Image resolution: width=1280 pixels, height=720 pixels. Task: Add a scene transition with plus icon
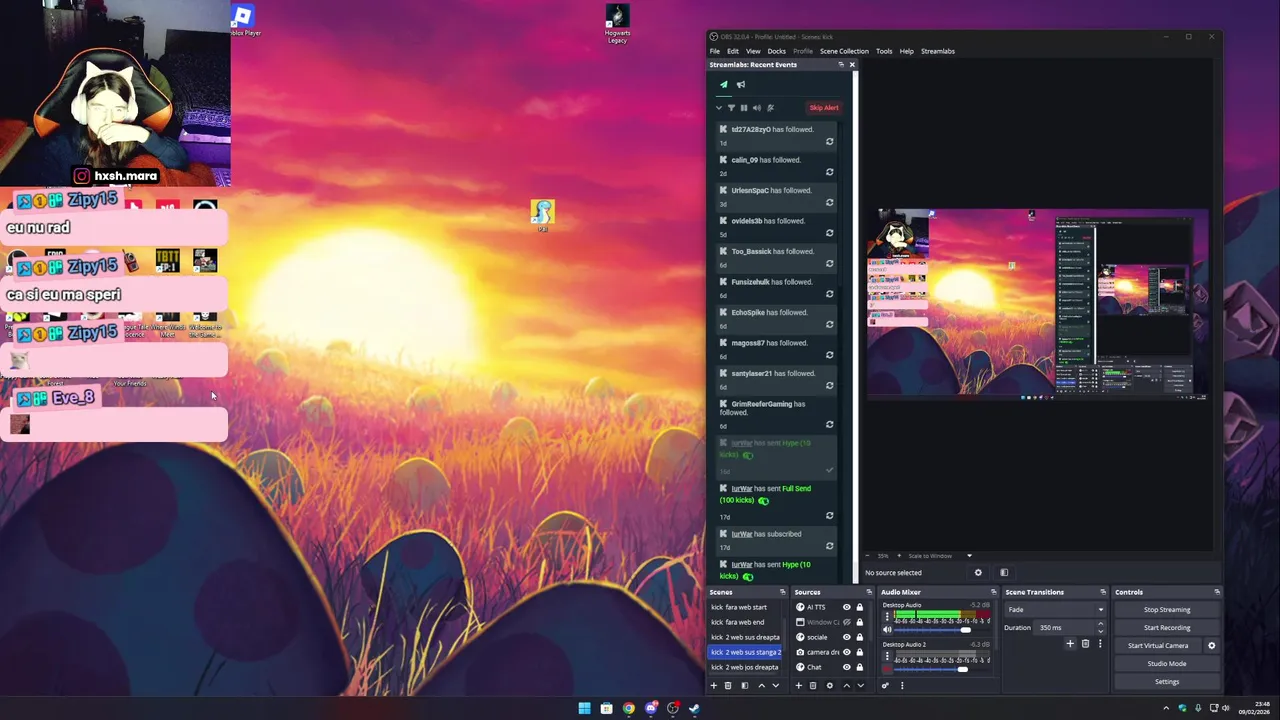pyautogui.click(x=1070, y=644)
